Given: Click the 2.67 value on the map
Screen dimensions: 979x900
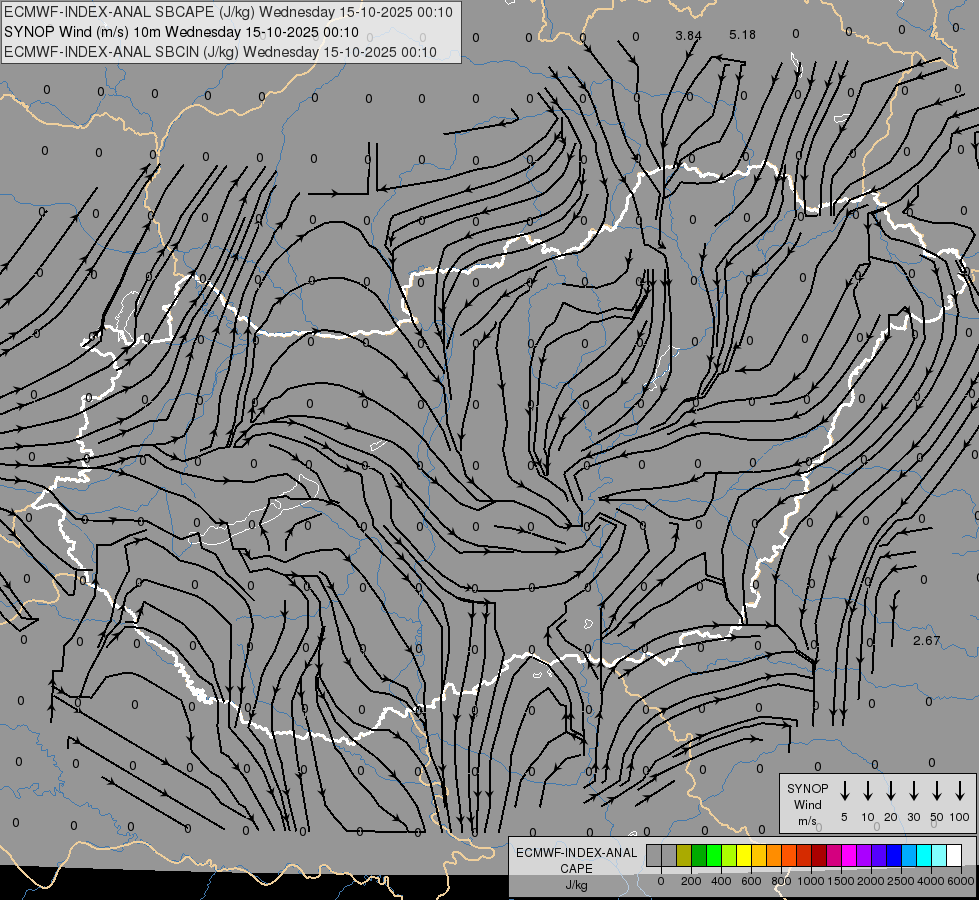Looking at the screenshot, I should click(x=927, y=640).
